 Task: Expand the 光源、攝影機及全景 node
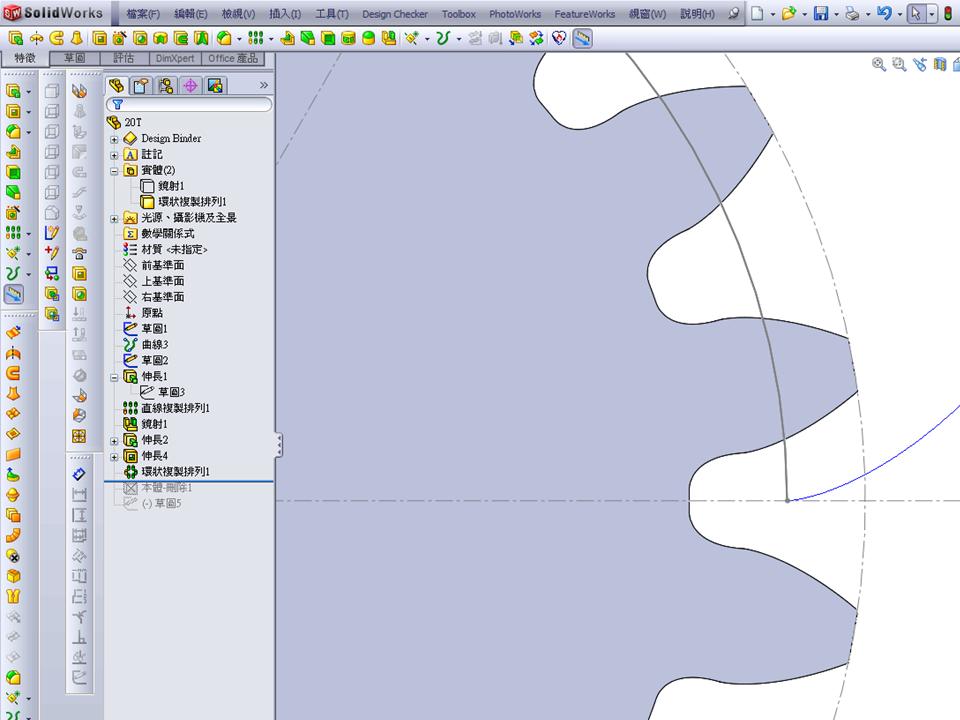click(x=114, y=219)
